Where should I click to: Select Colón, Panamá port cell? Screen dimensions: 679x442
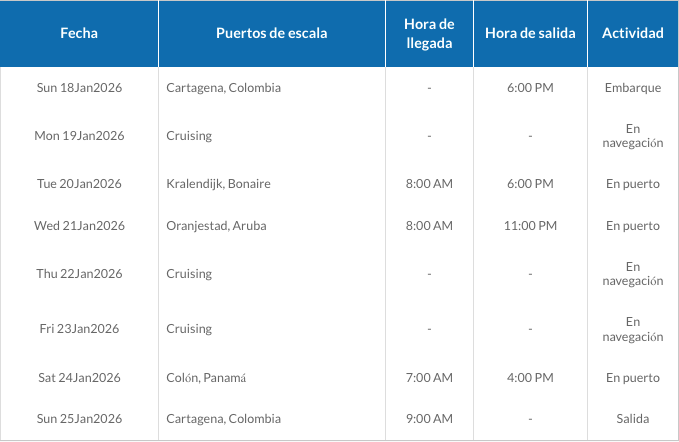pos(206,378)
